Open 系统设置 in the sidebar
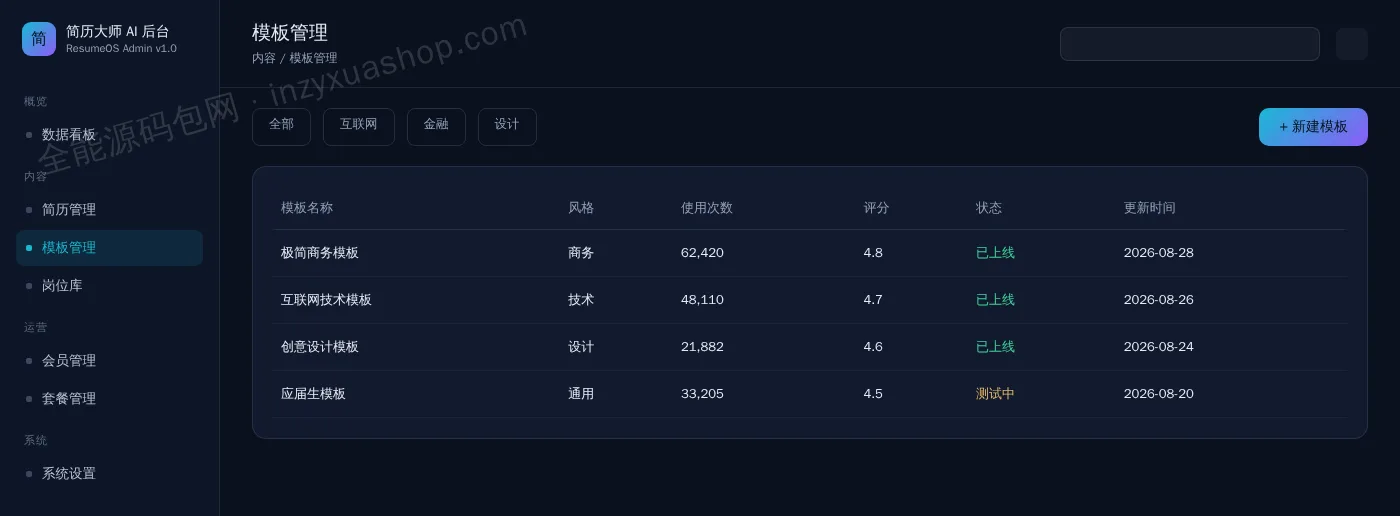 (x=109, y=474)
